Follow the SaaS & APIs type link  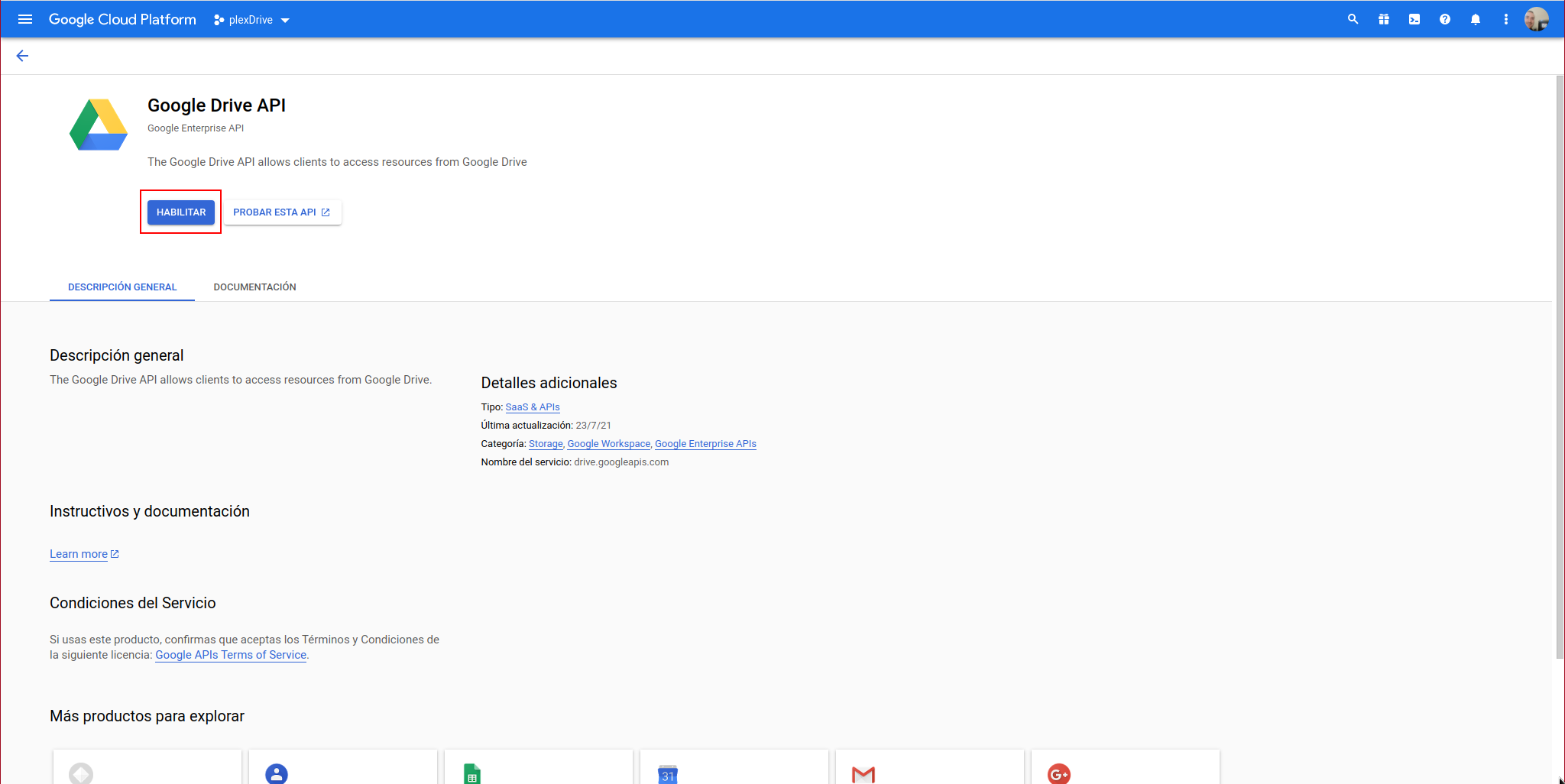(533, 407)
